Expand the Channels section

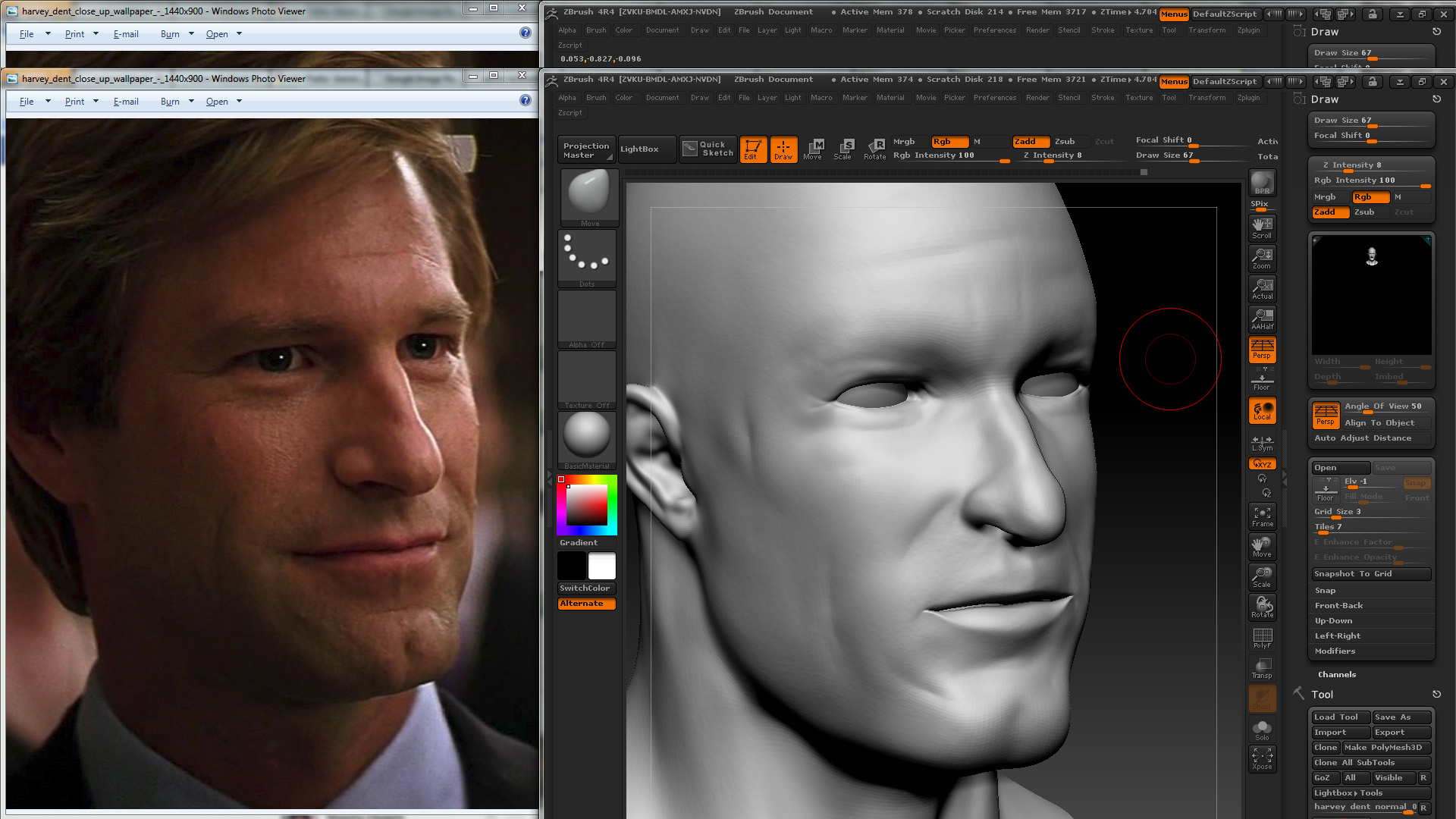[1336, 674]
